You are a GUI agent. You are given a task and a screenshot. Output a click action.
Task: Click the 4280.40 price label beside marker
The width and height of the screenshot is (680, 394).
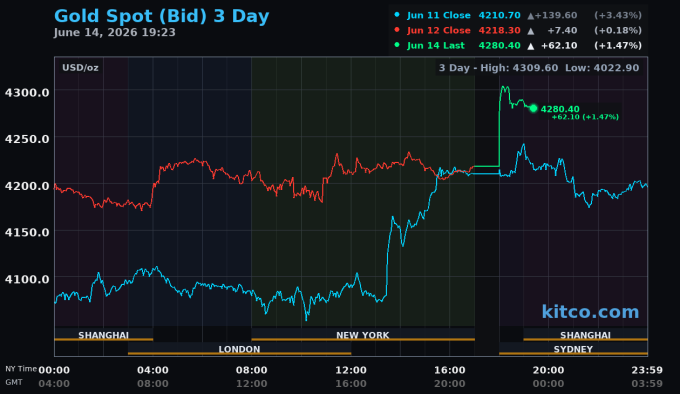560,109
